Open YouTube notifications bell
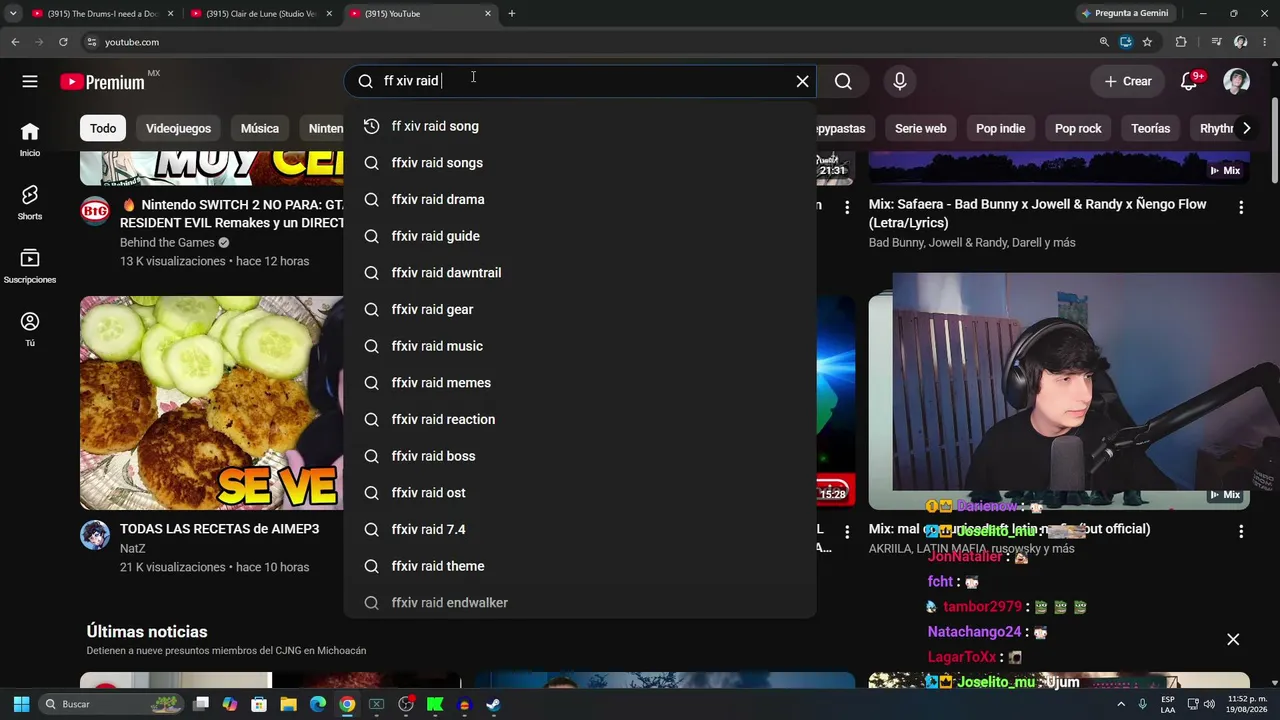This screenshot has width=1280, height=720. tap(1189, 81)
